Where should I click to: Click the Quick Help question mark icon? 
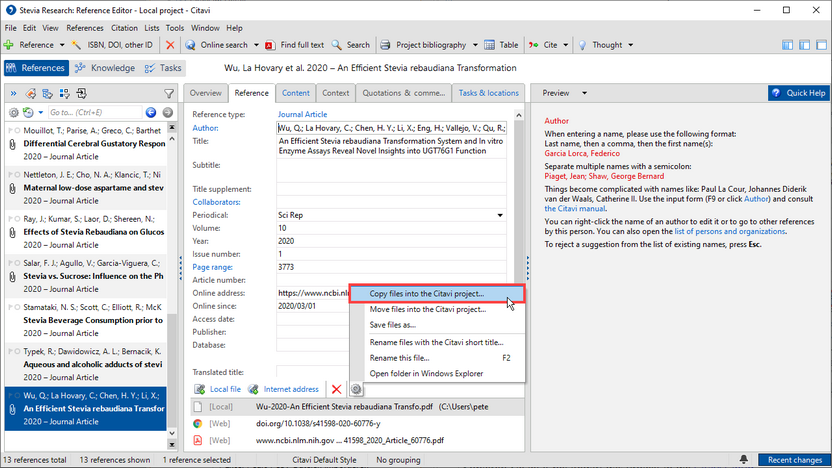tap(776, 93)
